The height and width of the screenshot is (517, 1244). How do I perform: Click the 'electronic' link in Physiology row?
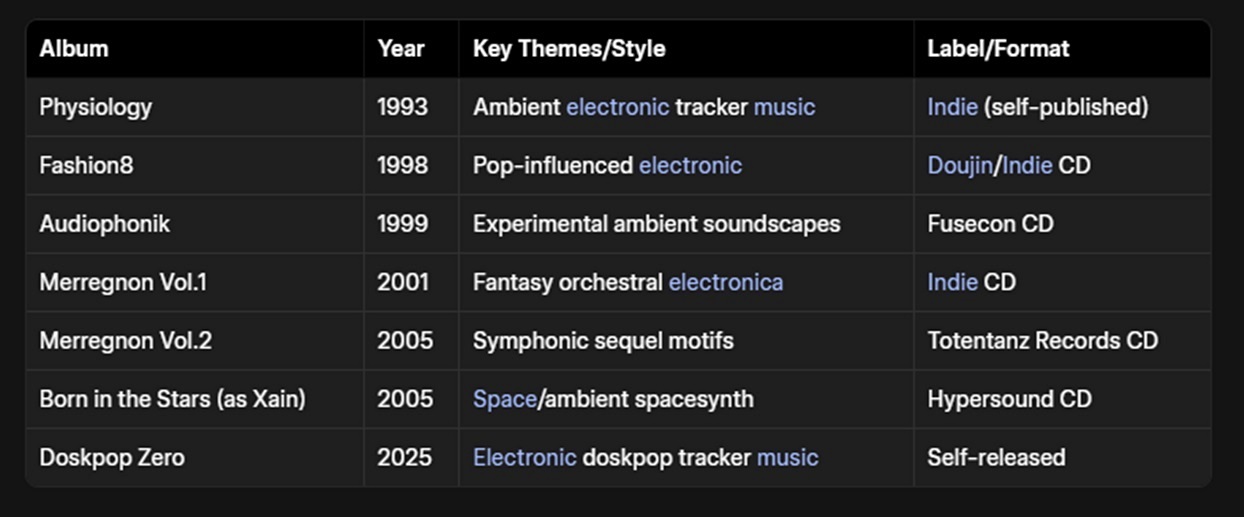[x=618, y=107]
